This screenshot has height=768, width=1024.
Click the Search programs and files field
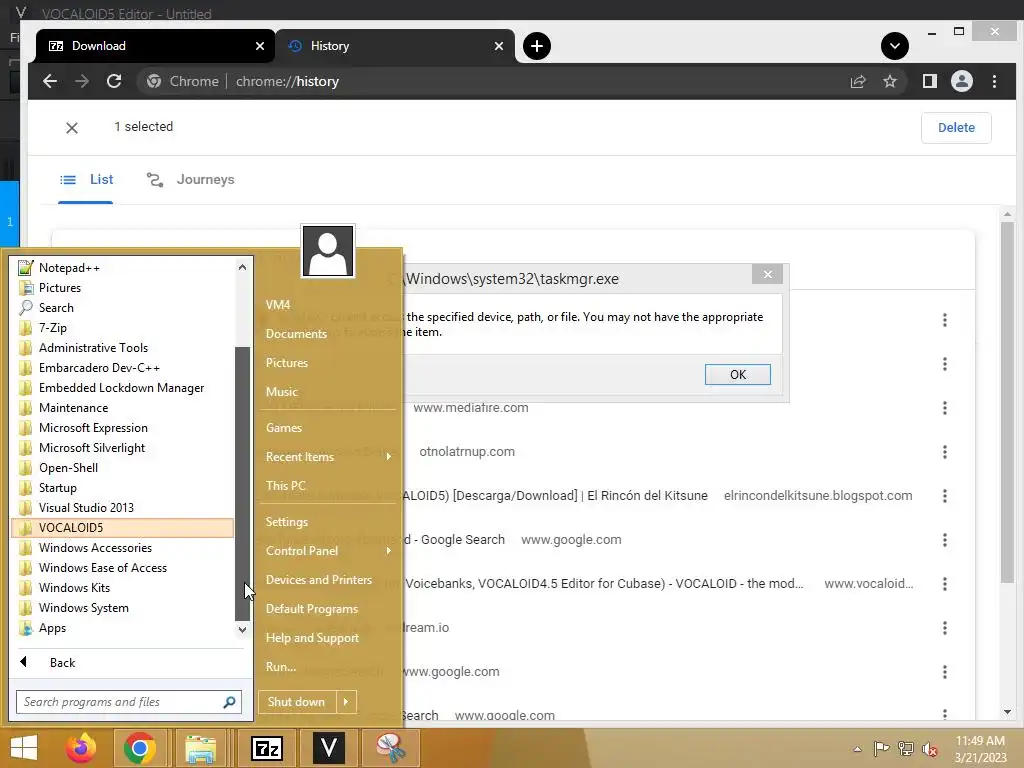pos(129,702)
